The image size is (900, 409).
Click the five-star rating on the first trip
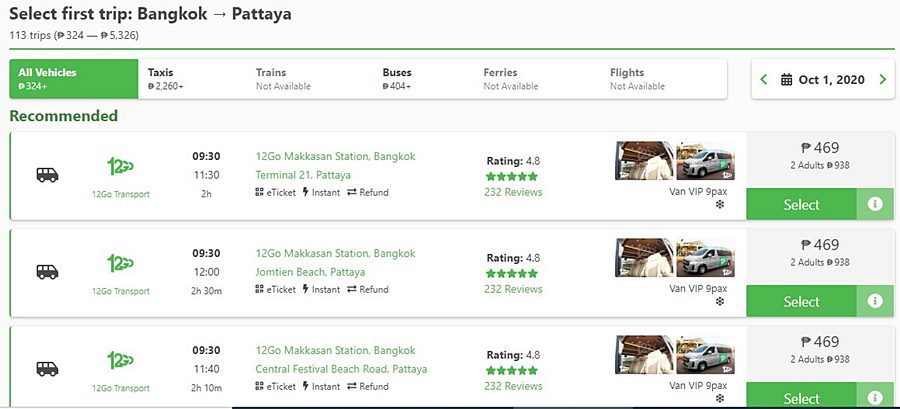[x=512, y=176]
